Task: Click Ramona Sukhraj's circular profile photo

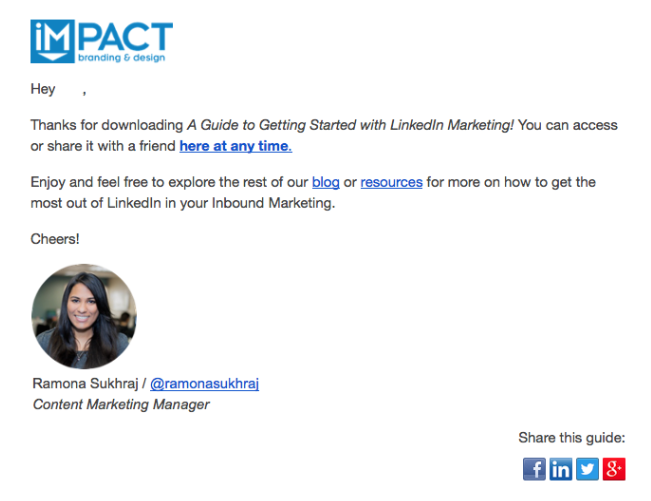Action: (x=84, y=316)
